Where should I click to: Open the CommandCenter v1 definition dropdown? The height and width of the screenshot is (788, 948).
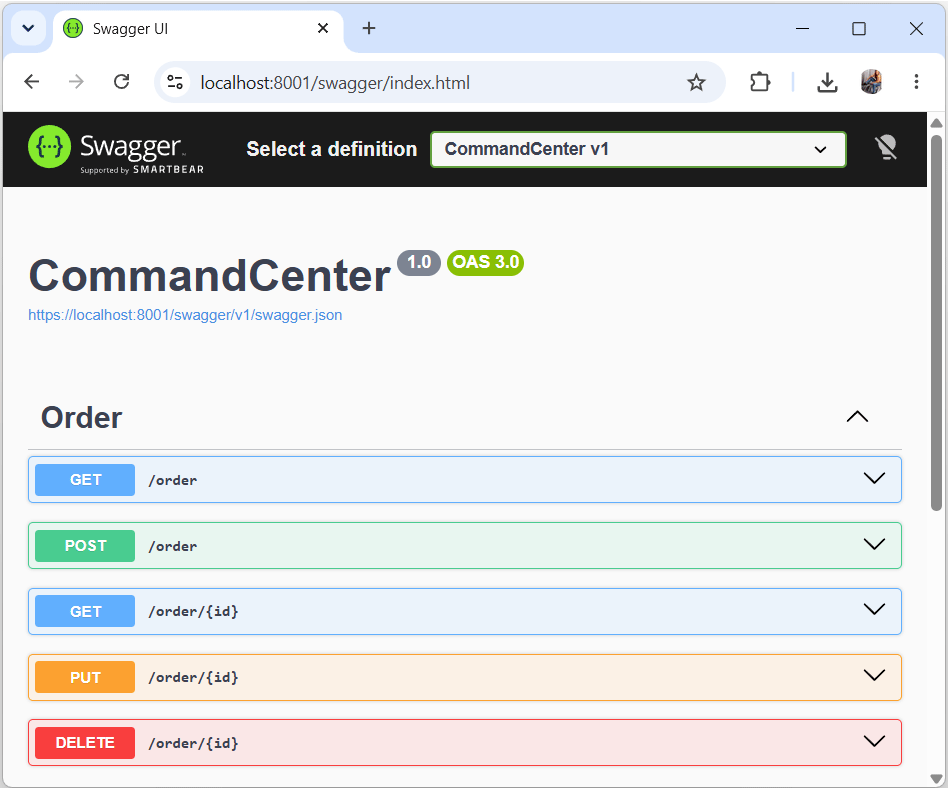click(638, 149)
